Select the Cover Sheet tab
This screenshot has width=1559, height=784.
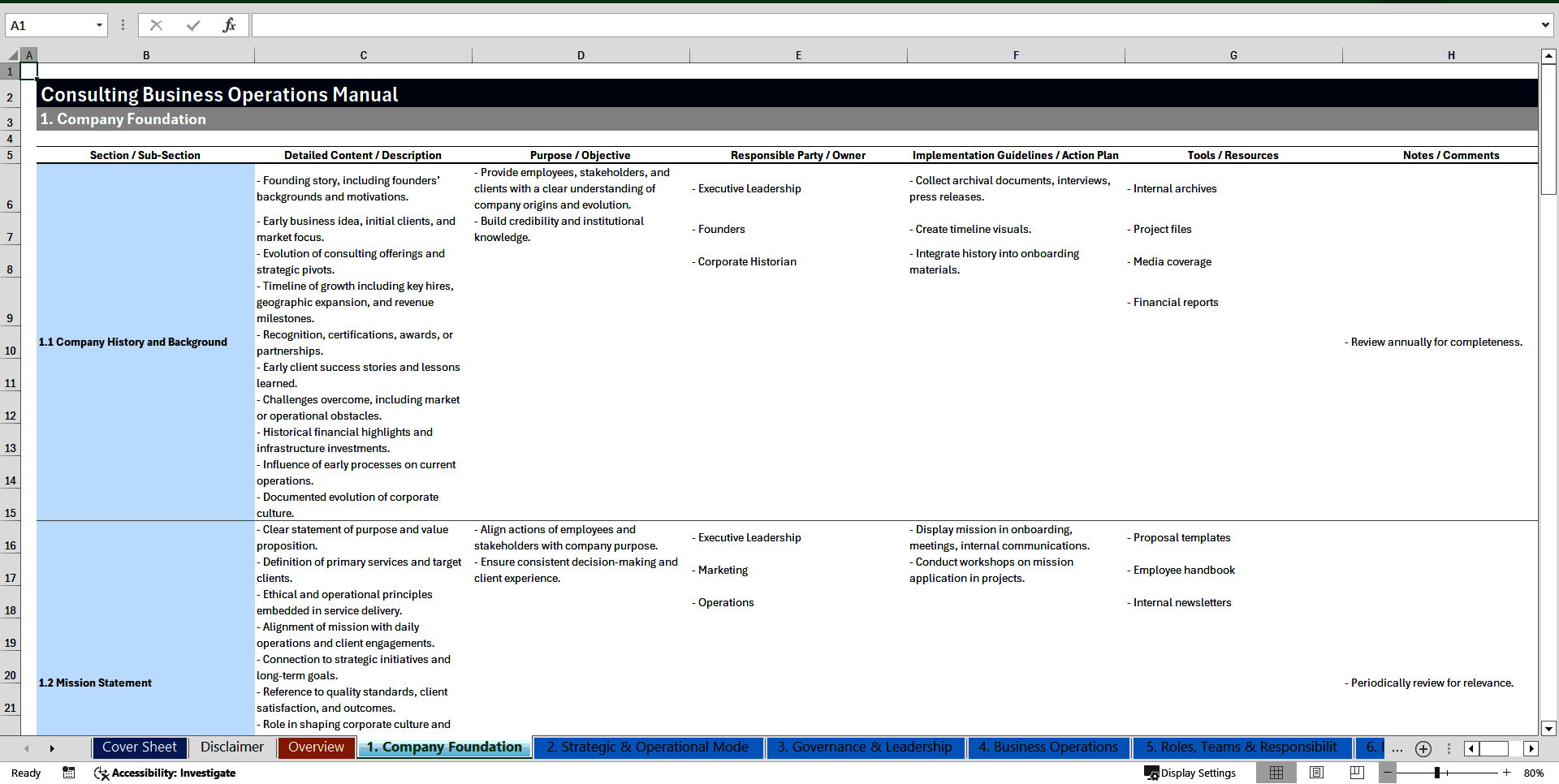[x=139, y=747]
